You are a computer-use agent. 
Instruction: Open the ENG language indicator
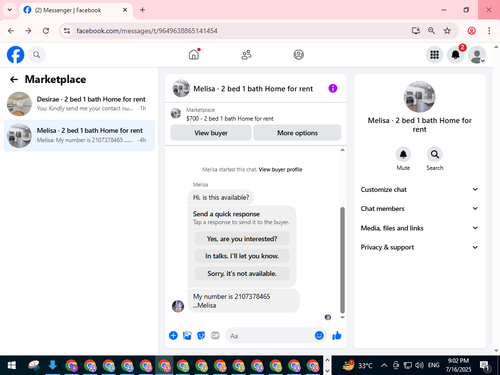coord(433,365)
